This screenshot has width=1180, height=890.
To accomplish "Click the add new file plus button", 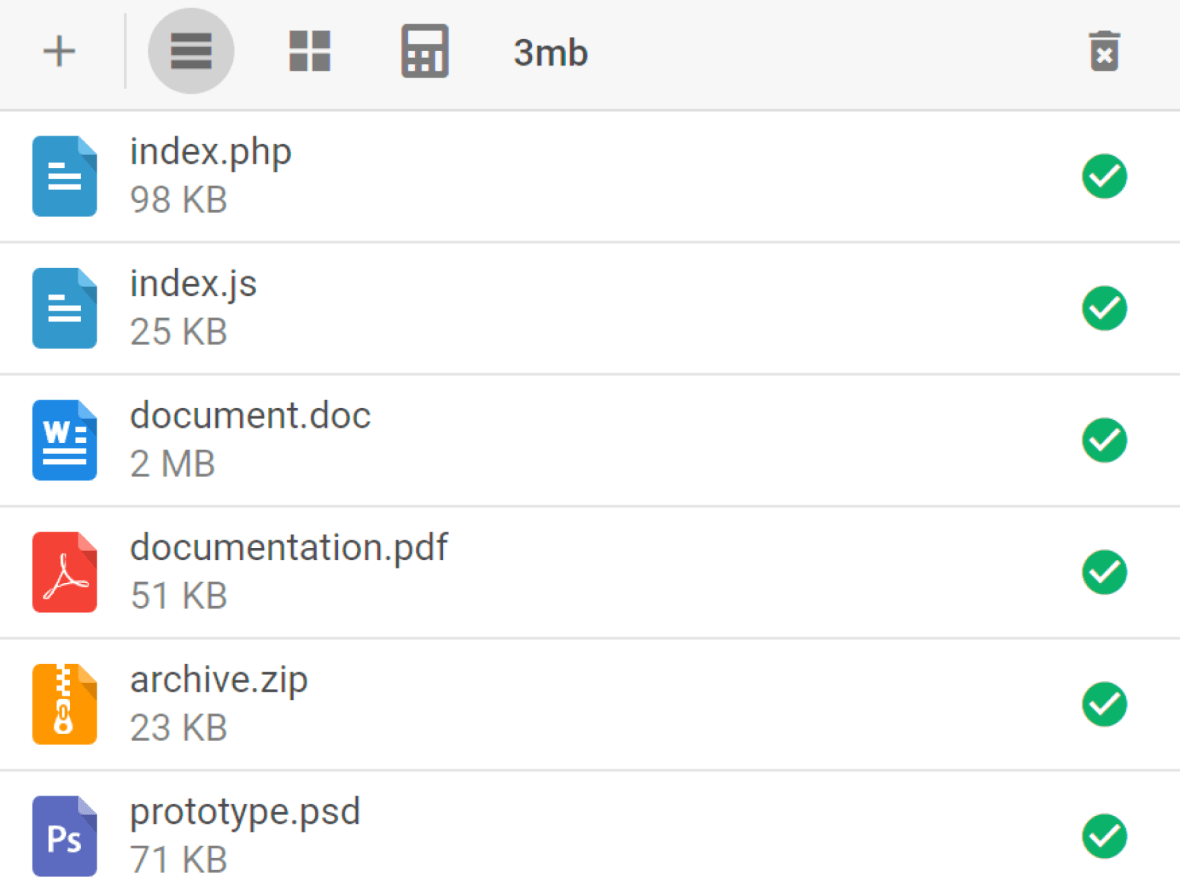I will 59,51.
